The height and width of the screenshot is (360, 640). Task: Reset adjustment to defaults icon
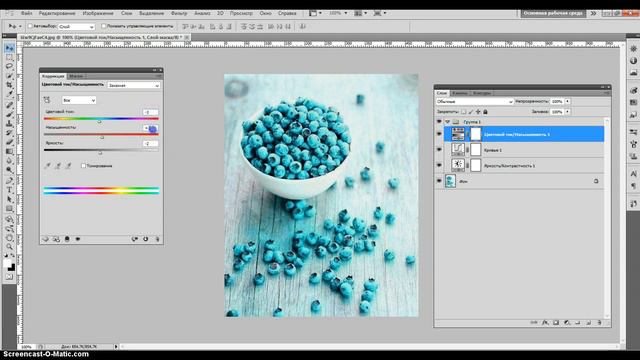pos(146,239)
